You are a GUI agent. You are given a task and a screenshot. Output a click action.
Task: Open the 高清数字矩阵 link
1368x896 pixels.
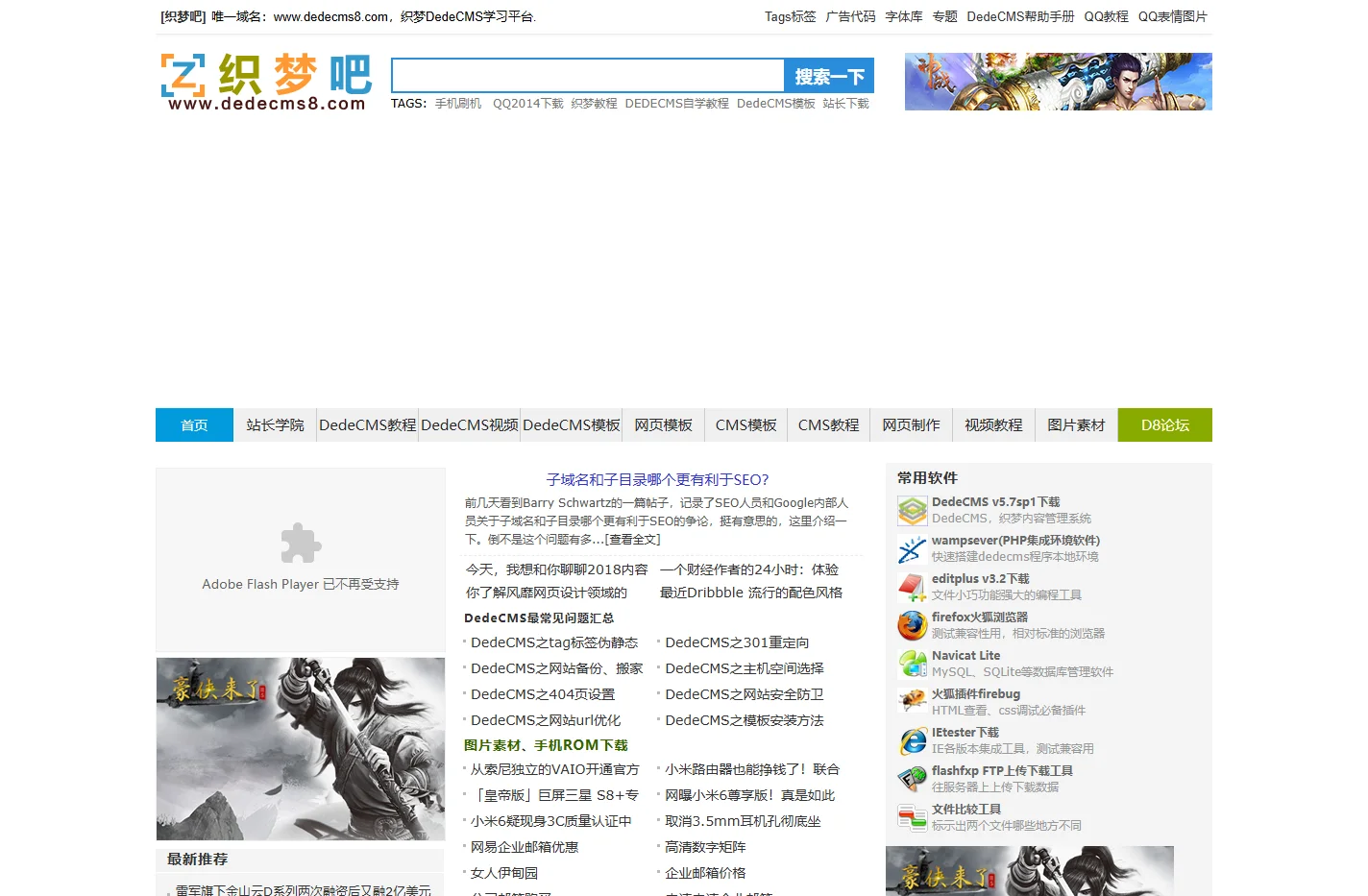[x=705, y=847]
